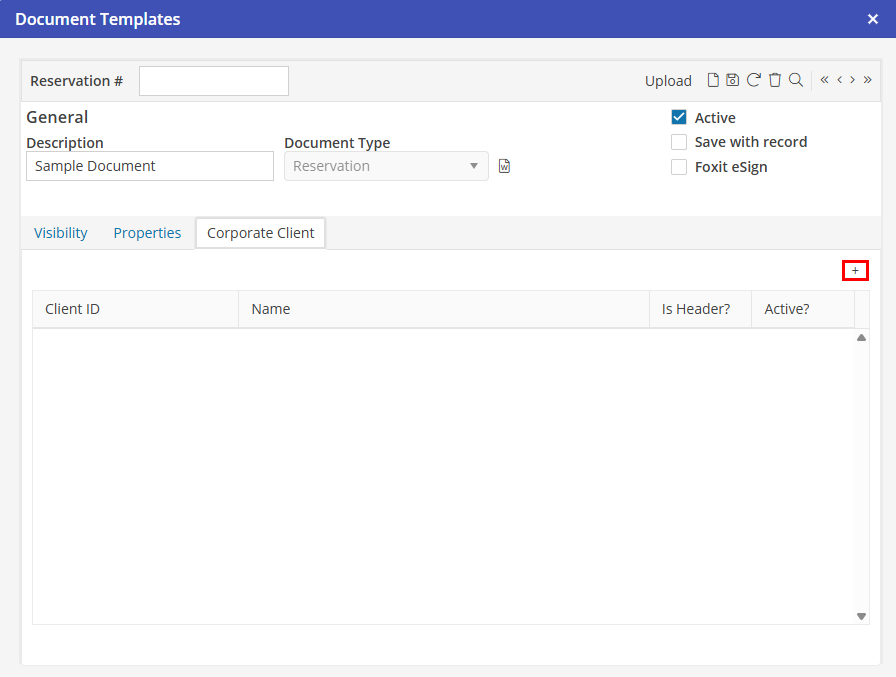This screenshot has width=896, height=677.
Task: Click the Upload button
Action: (668, 81)
